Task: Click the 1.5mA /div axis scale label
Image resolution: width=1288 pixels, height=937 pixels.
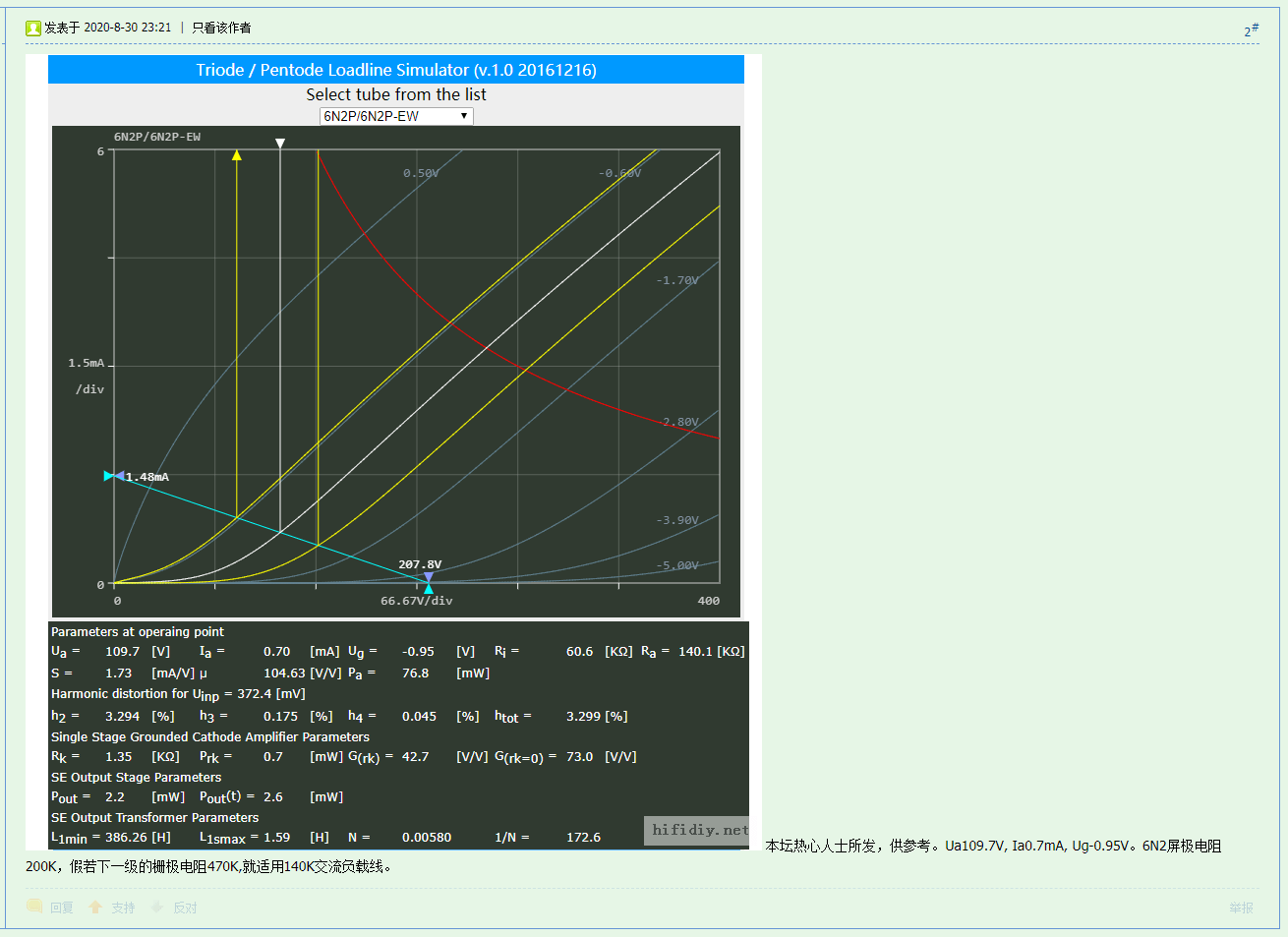Action: tap(88, 376)
